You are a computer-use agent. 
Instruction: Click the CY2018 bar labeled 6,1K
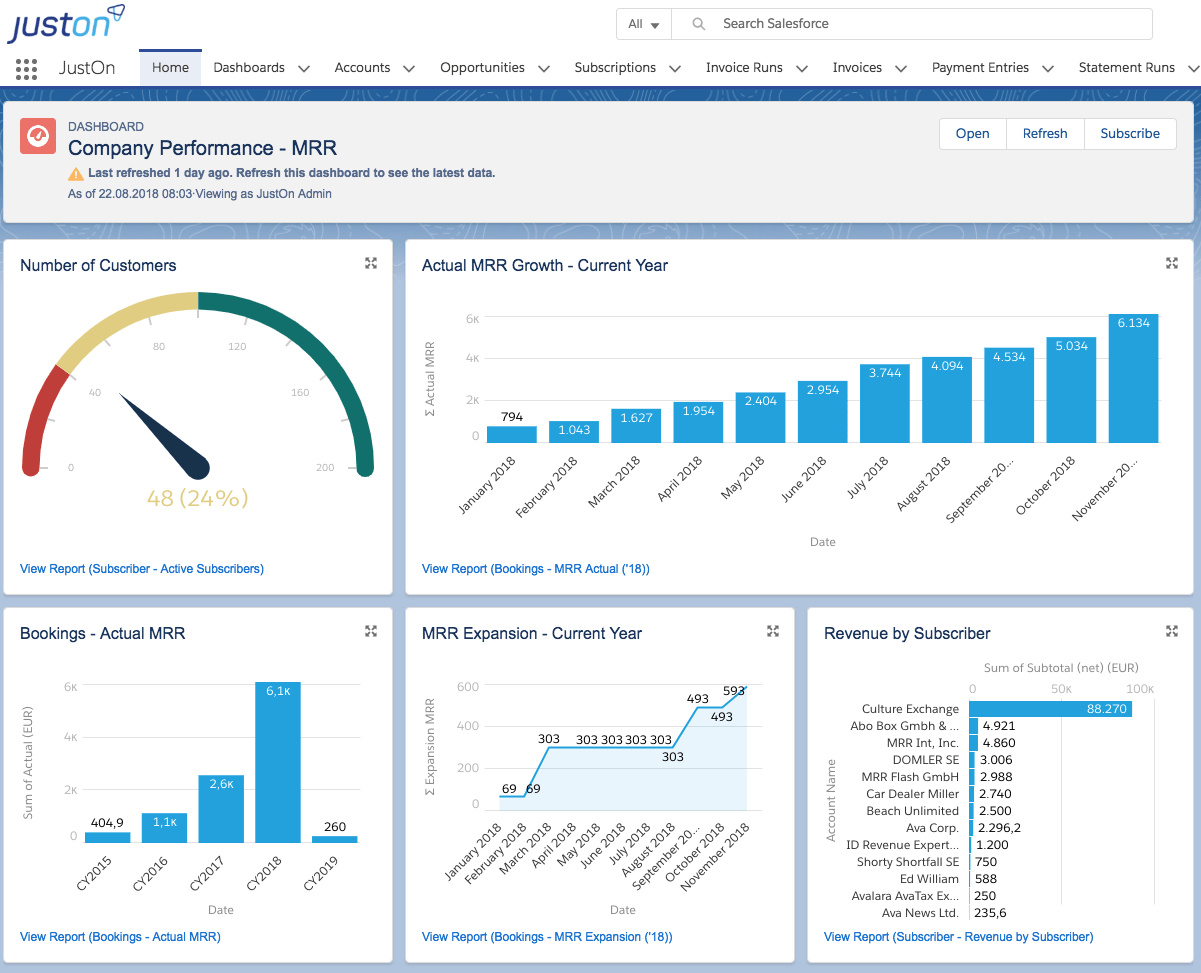278,762
